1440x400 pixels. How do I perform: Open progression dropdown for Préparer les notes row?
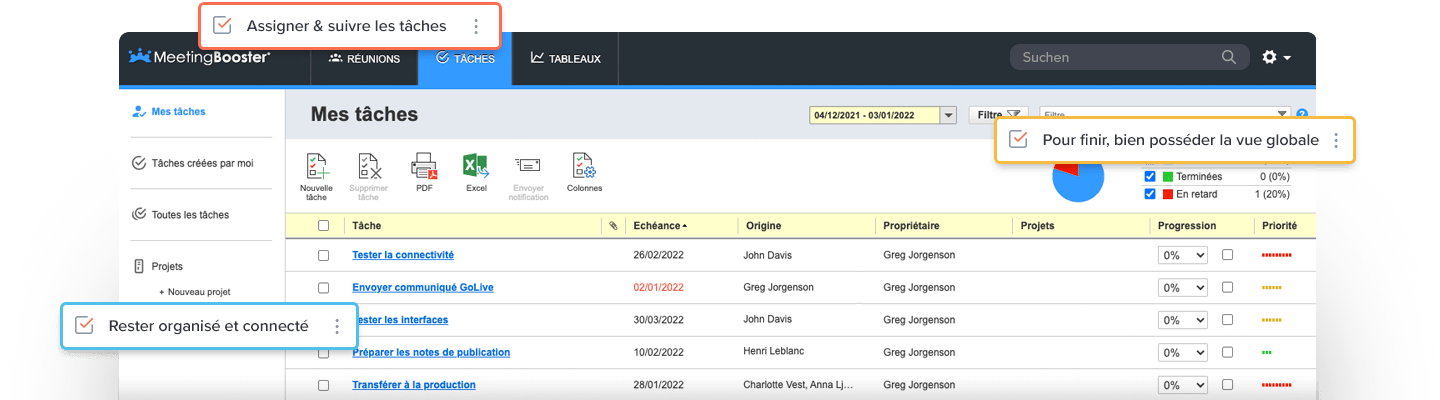tap(1183, 352)
